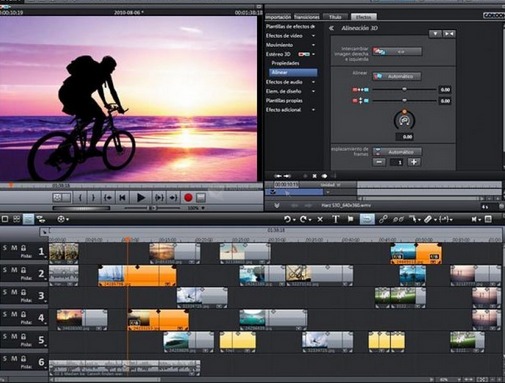Solo track 1
The height and width of the screenshot is (383, 505).
(5, 248)
